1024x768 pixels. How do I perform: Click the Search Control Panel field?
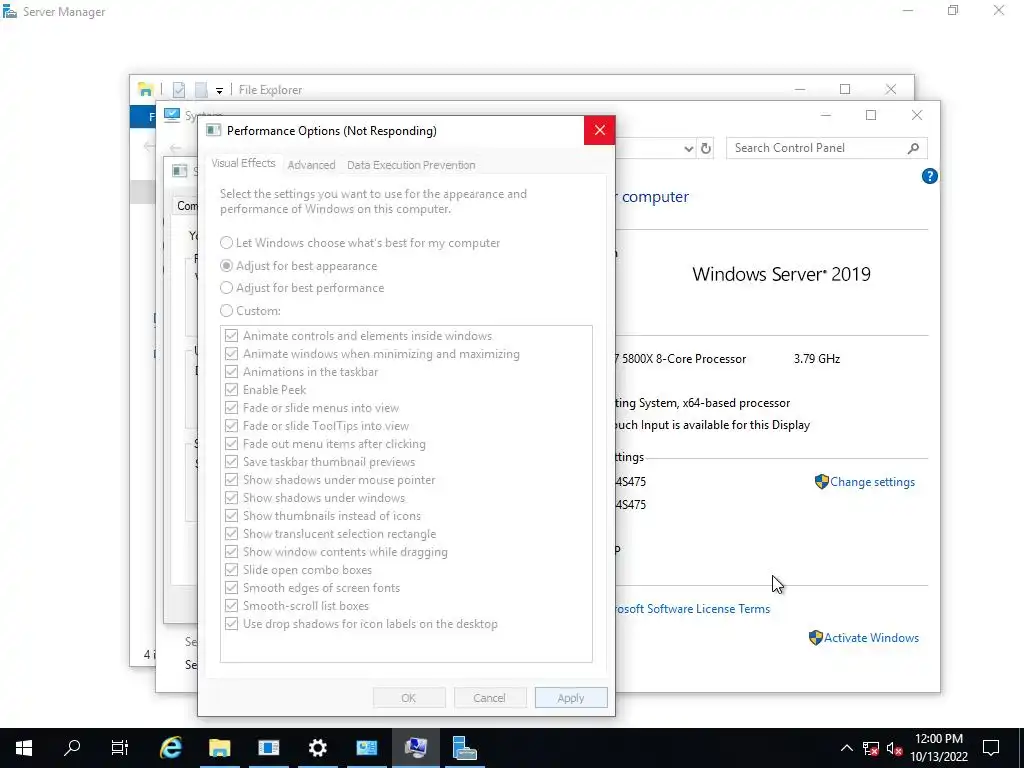(826, 148)
